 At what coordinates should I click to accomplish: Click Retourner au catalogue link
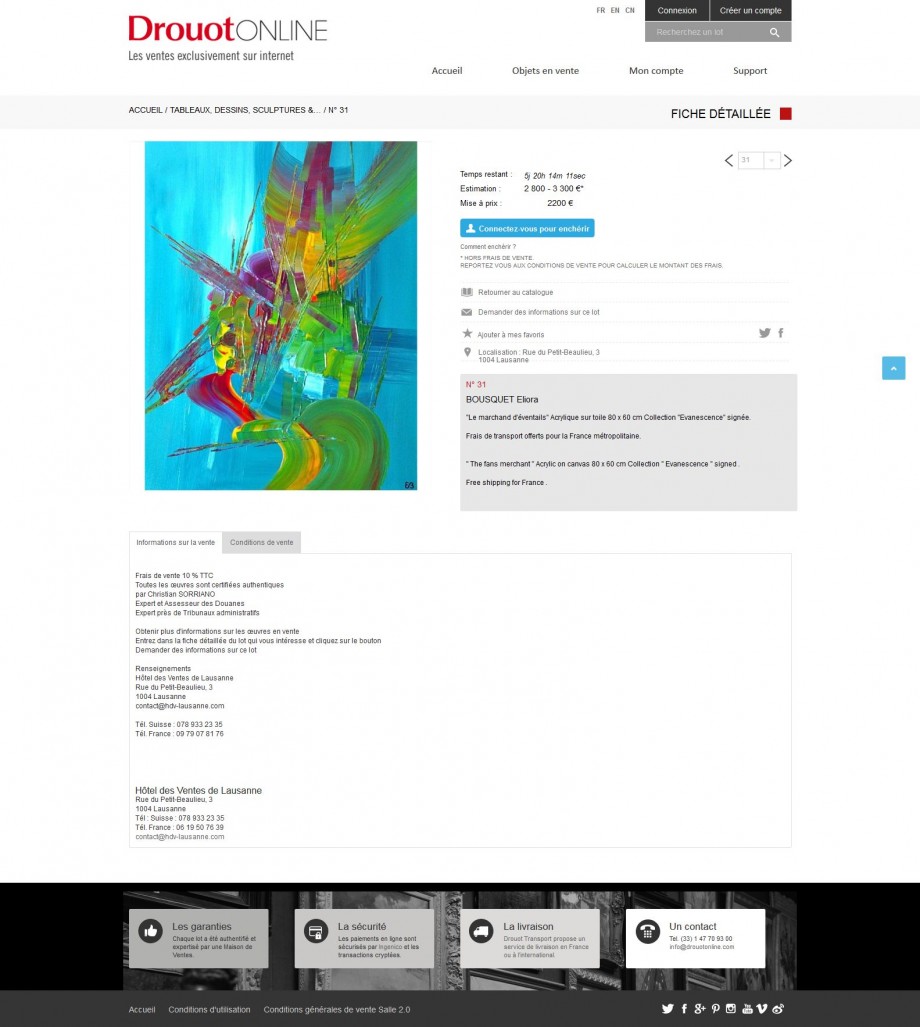(515, 292)
